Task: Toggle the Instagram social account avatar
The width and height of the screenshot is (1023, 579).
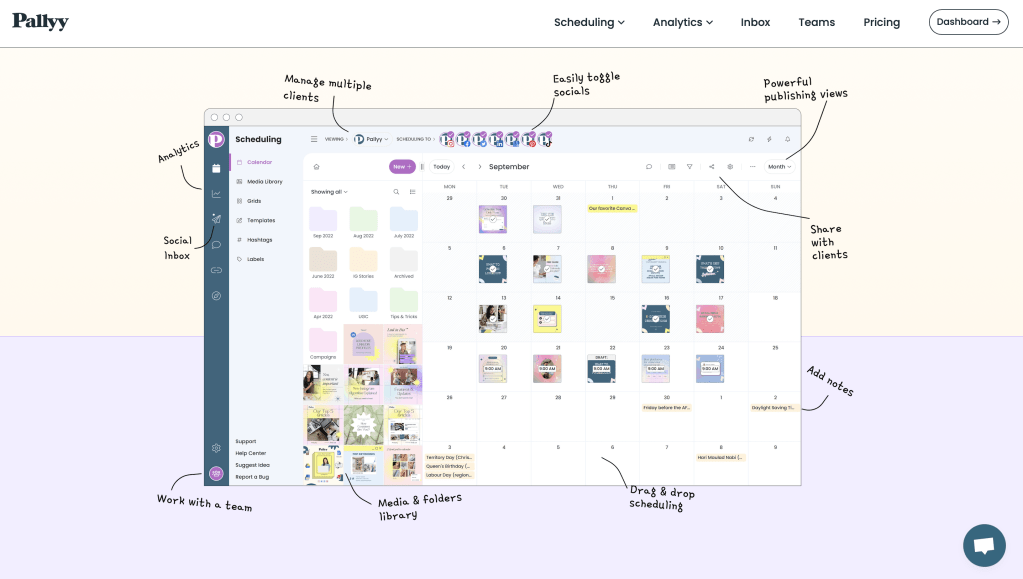Action: [x=447, y=140]
